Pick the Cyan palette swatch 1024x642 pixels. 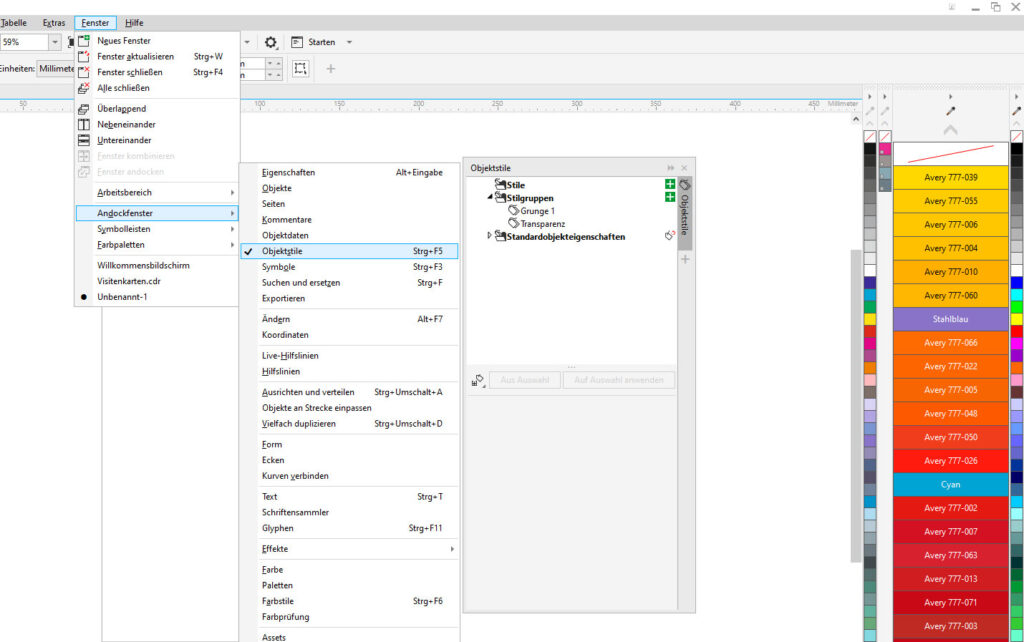coord(950,484)
